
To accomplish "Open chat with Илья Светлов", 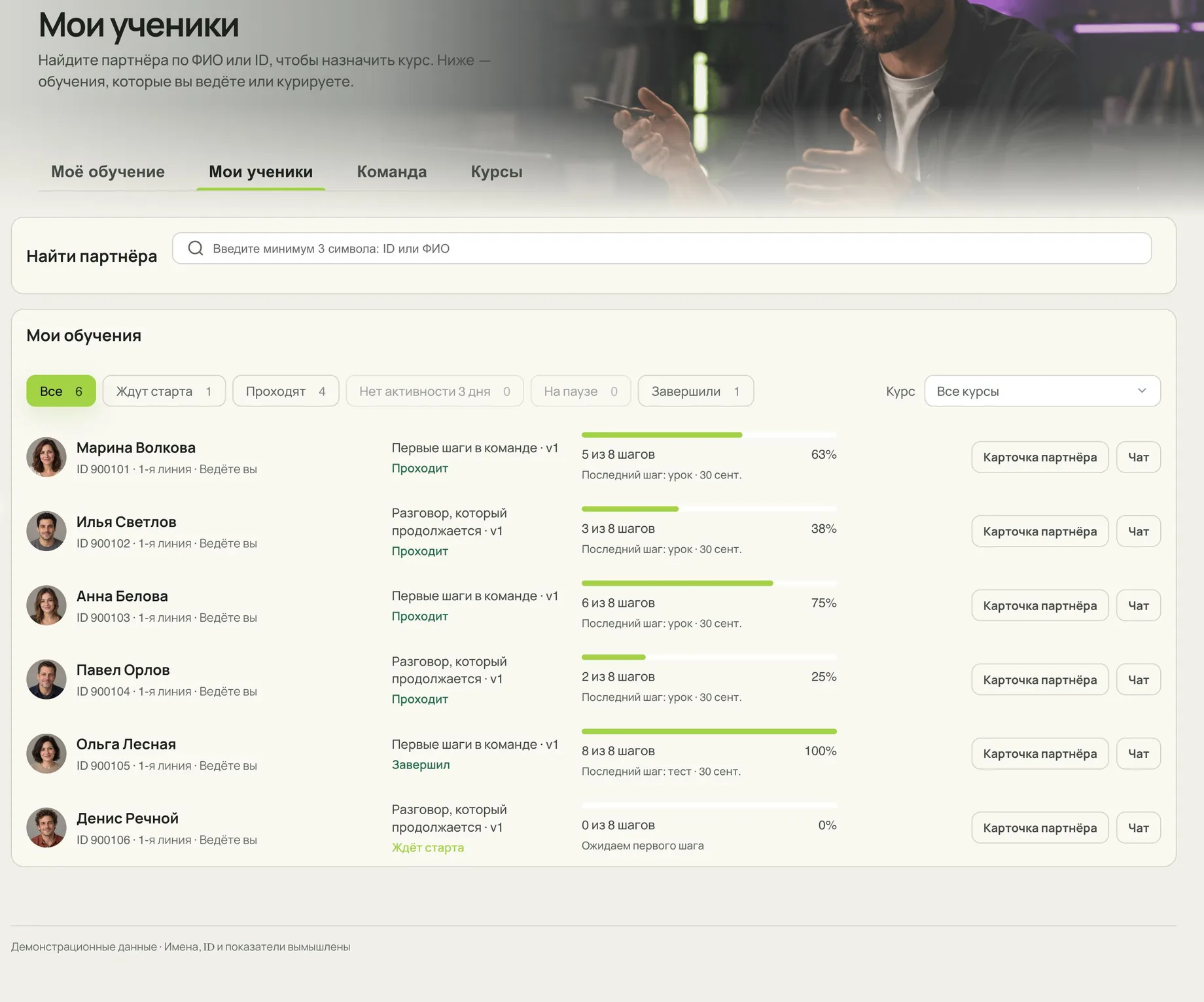I will tap(1139, 531).
